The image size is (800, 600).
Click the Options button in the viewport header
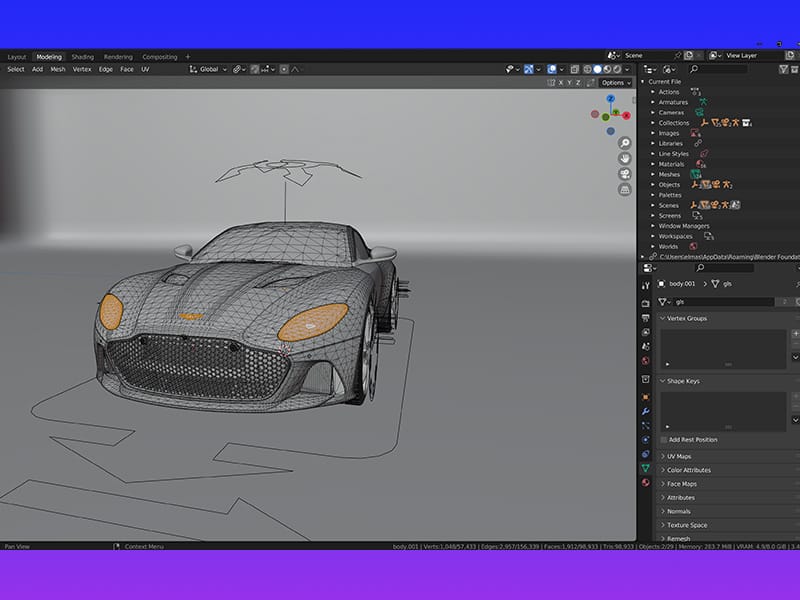pos(613,83)
